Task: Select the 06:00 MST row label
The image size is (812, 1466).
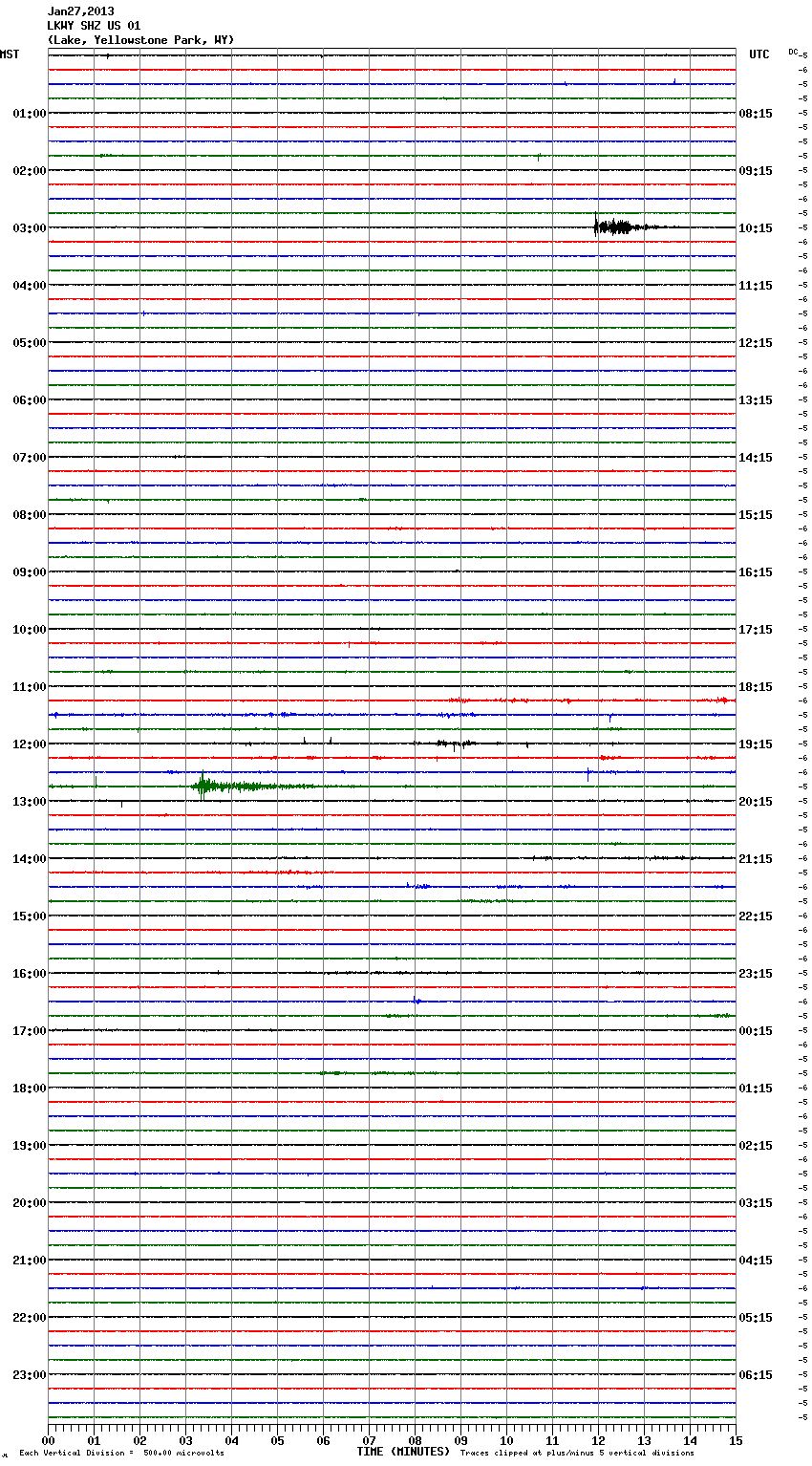Action: pyautogui.click(x=29, y=400)
